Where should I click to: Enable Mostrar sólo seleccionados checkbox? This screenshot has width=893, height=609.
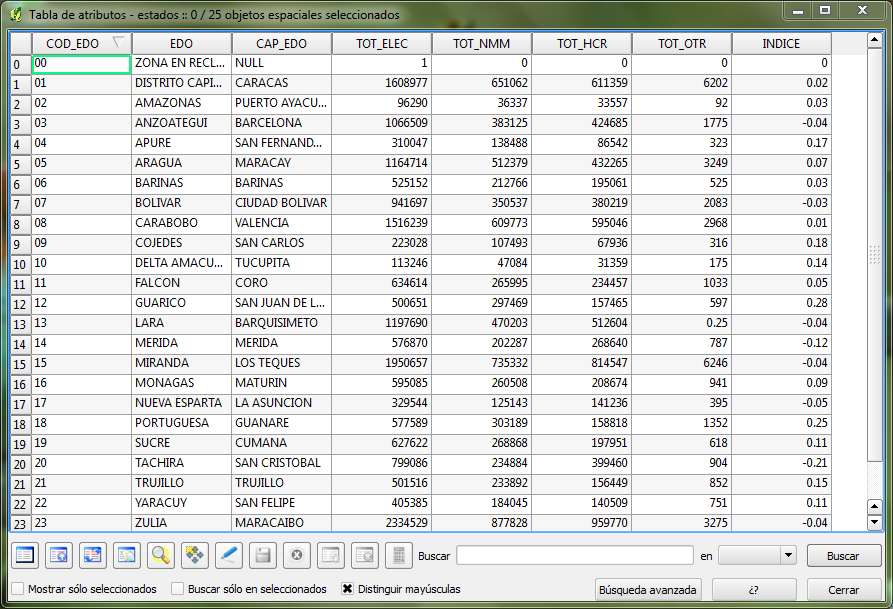click(18, 588)
